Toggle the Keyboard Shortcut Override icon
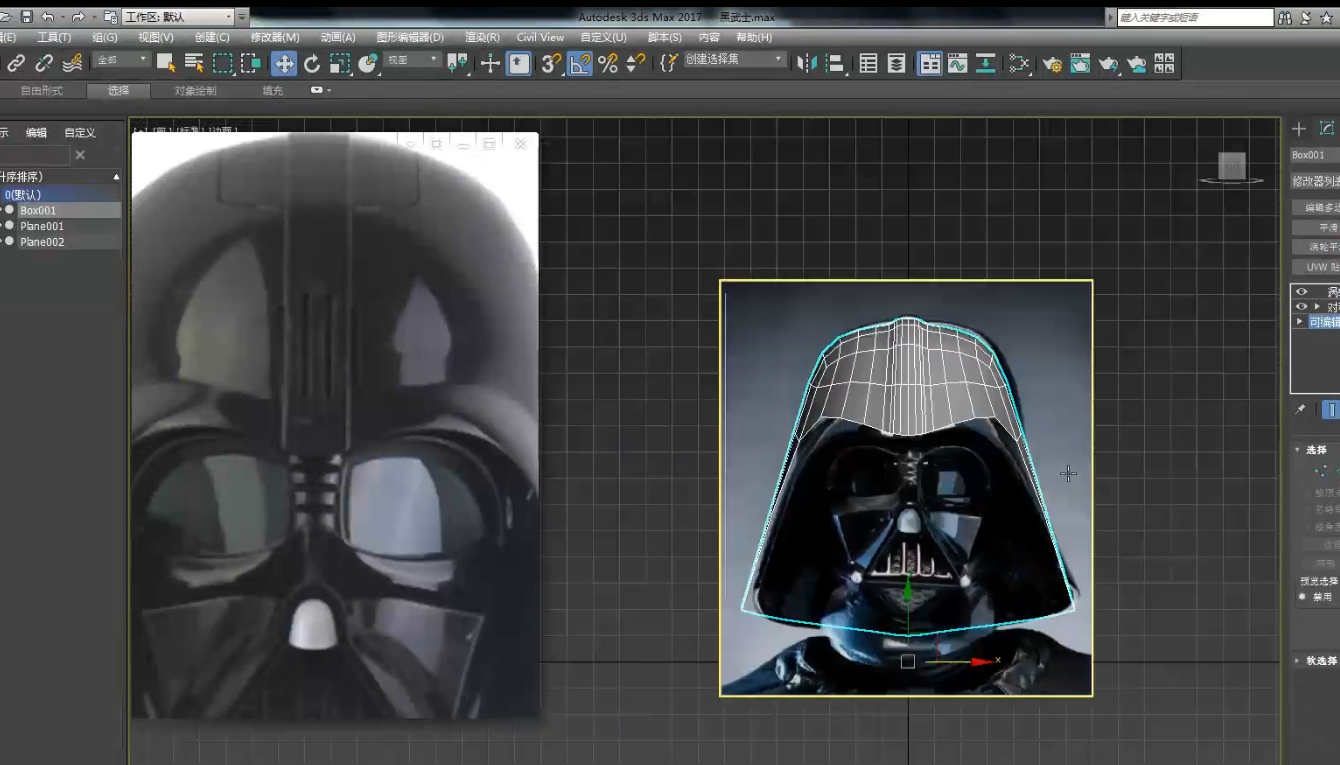1340x765 pixels. click(x=518, y=63)
